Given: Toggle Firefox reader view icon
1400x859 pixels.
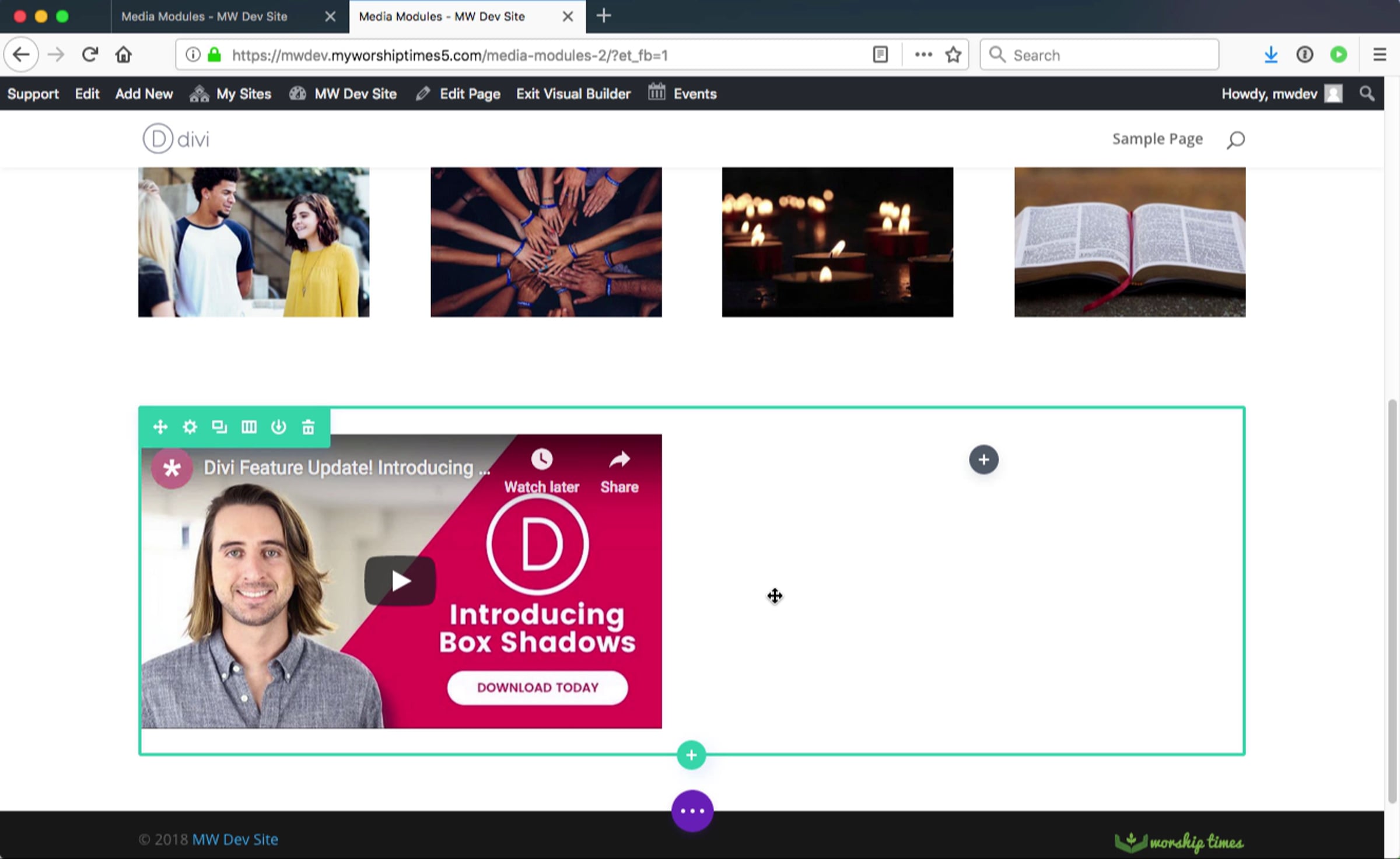Looking at the screenshot, I should coord(880,55).
